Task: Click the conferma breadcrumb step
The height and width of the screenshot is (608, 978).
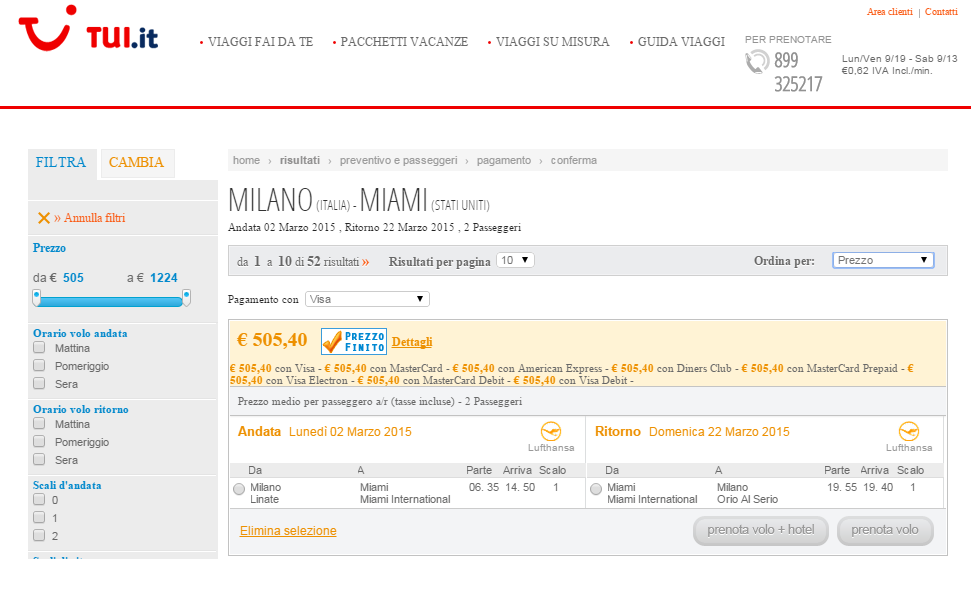Action: click(x=574, y=160)
